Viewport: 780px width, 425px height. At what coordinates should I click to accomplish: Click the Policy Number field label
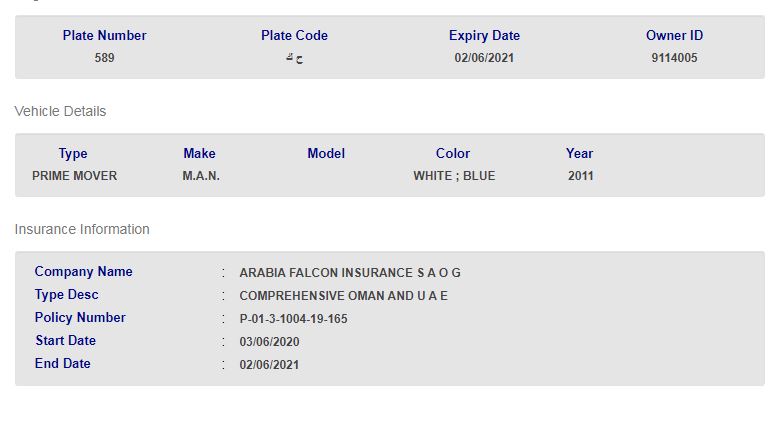point(80,318)
